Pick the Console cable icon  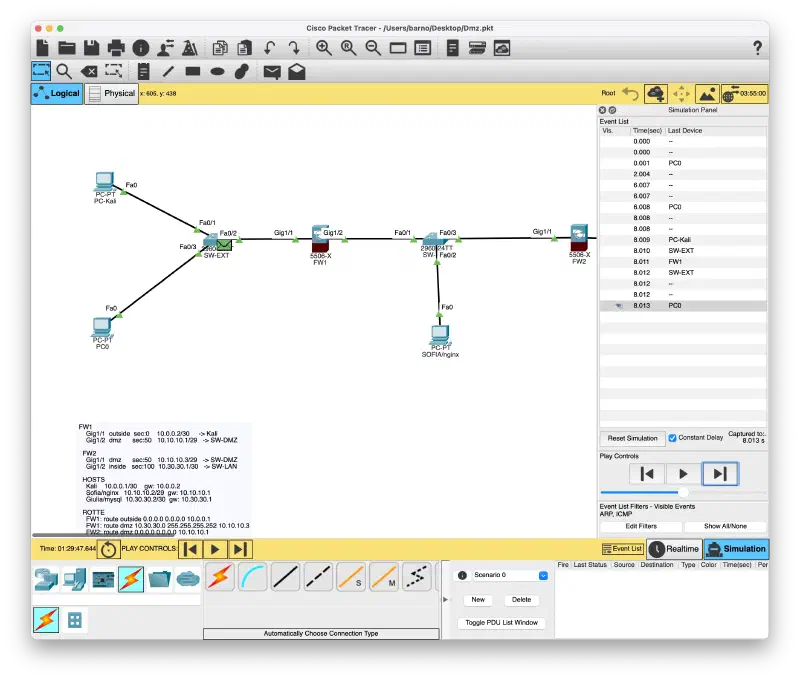pyautogui.click(x=252, y=577)
